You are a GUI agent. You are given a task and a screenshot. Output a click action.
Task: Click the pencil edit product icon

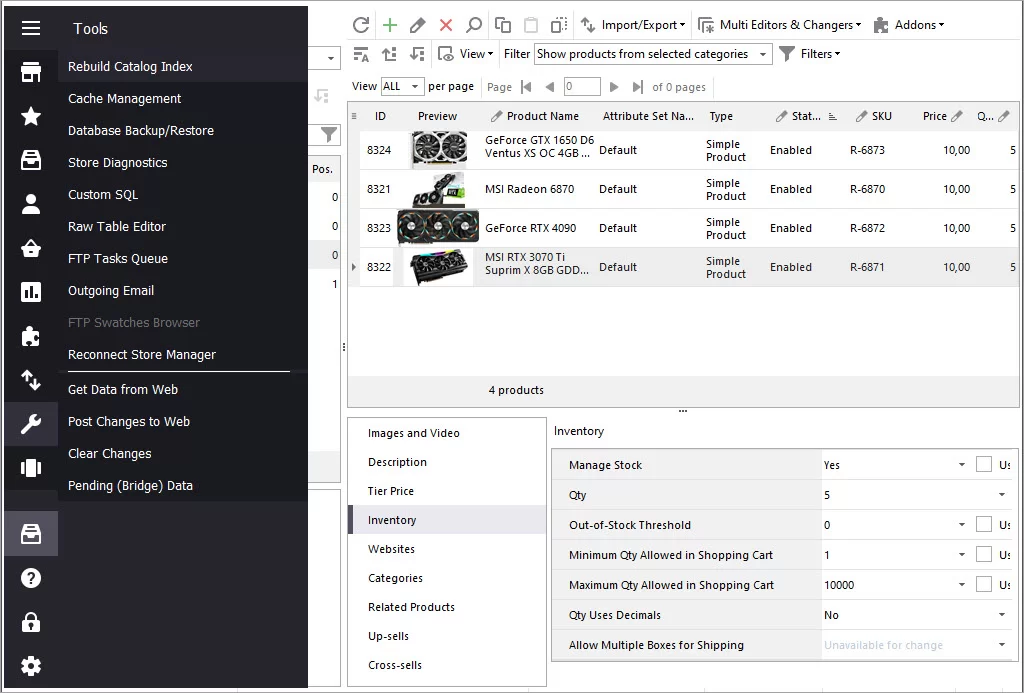417,25
